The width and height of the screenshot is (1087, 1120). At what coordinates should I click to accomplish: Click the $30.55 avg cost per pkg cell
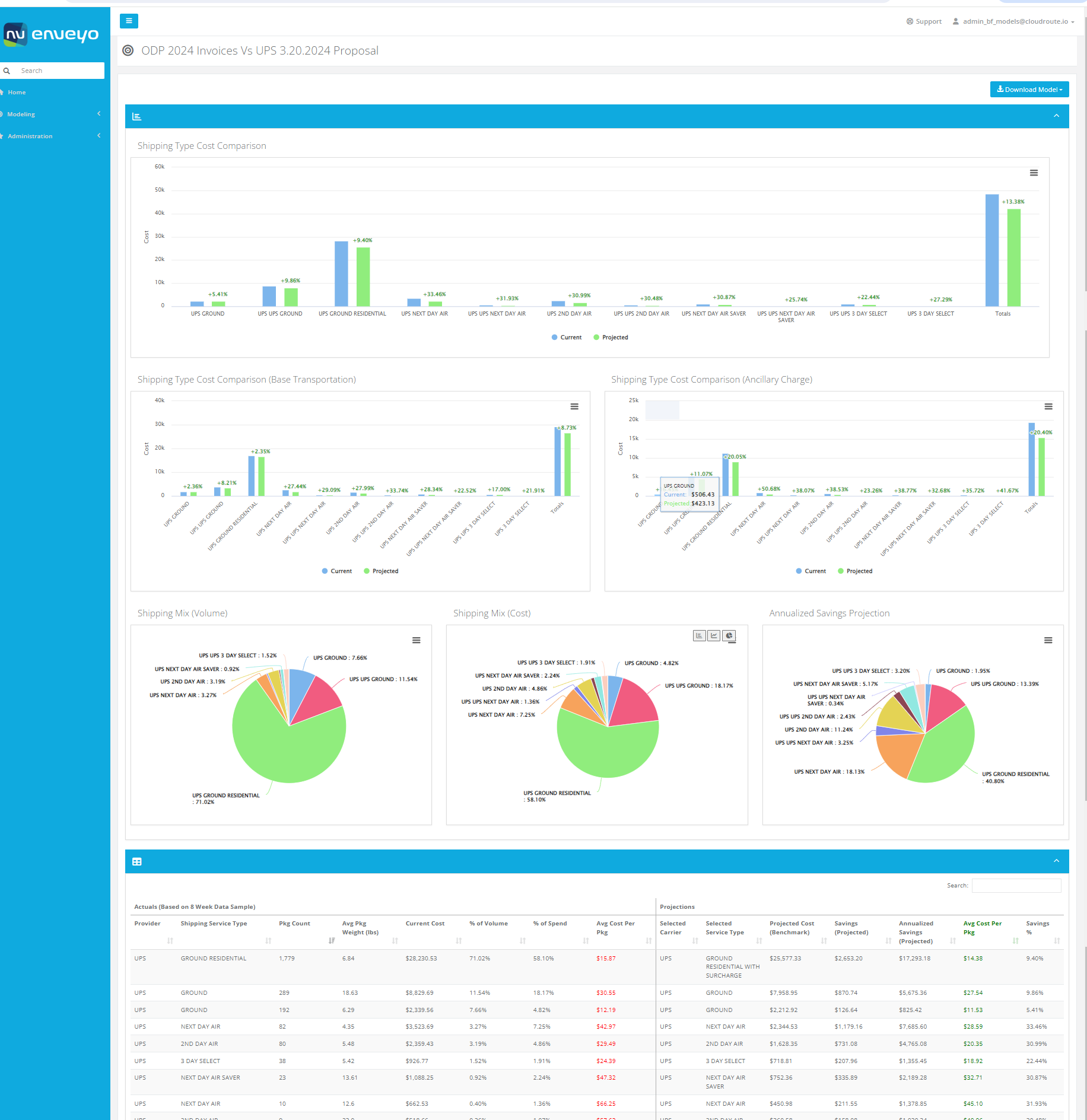click(x=606, y=992)
